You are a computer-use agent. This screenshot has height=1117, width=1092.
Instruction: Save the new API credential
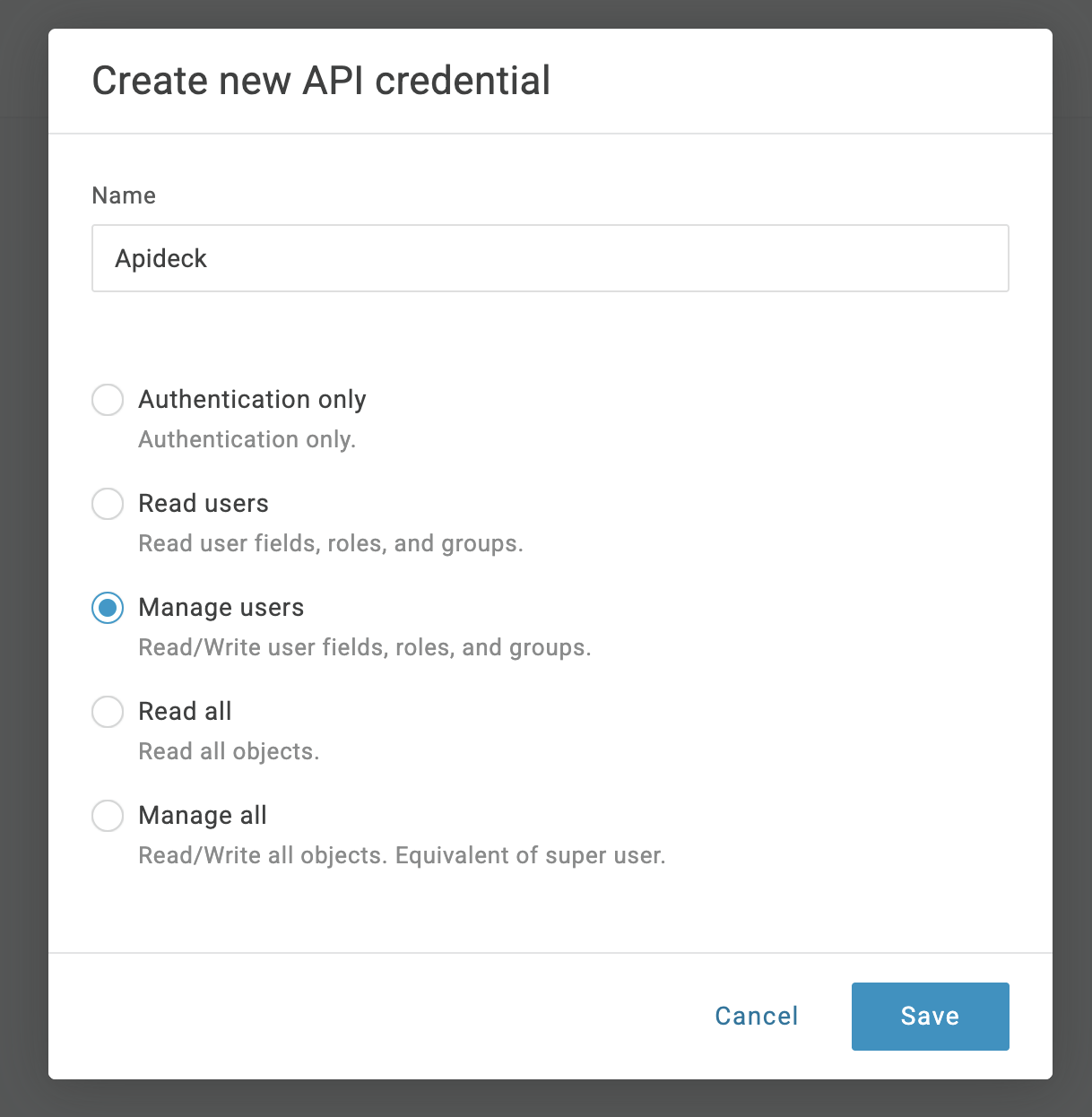click(x=931, y=1017)
